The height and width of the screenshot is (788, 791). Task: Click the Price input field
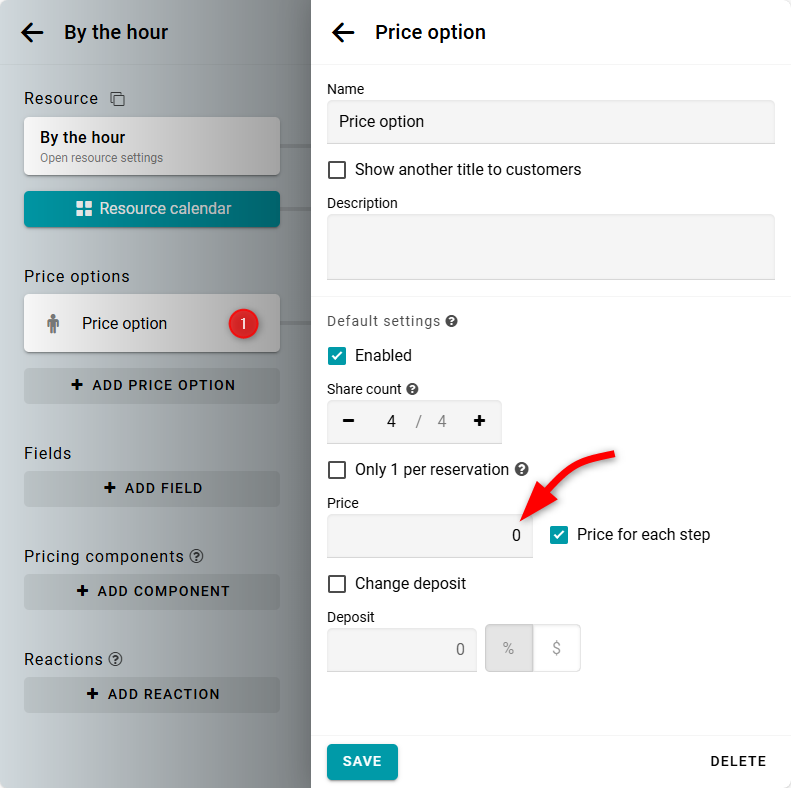430,535
